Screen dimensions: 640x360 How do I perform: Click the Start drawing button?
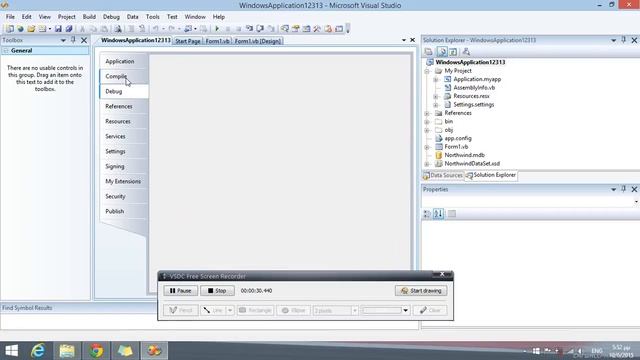[421, 291]
